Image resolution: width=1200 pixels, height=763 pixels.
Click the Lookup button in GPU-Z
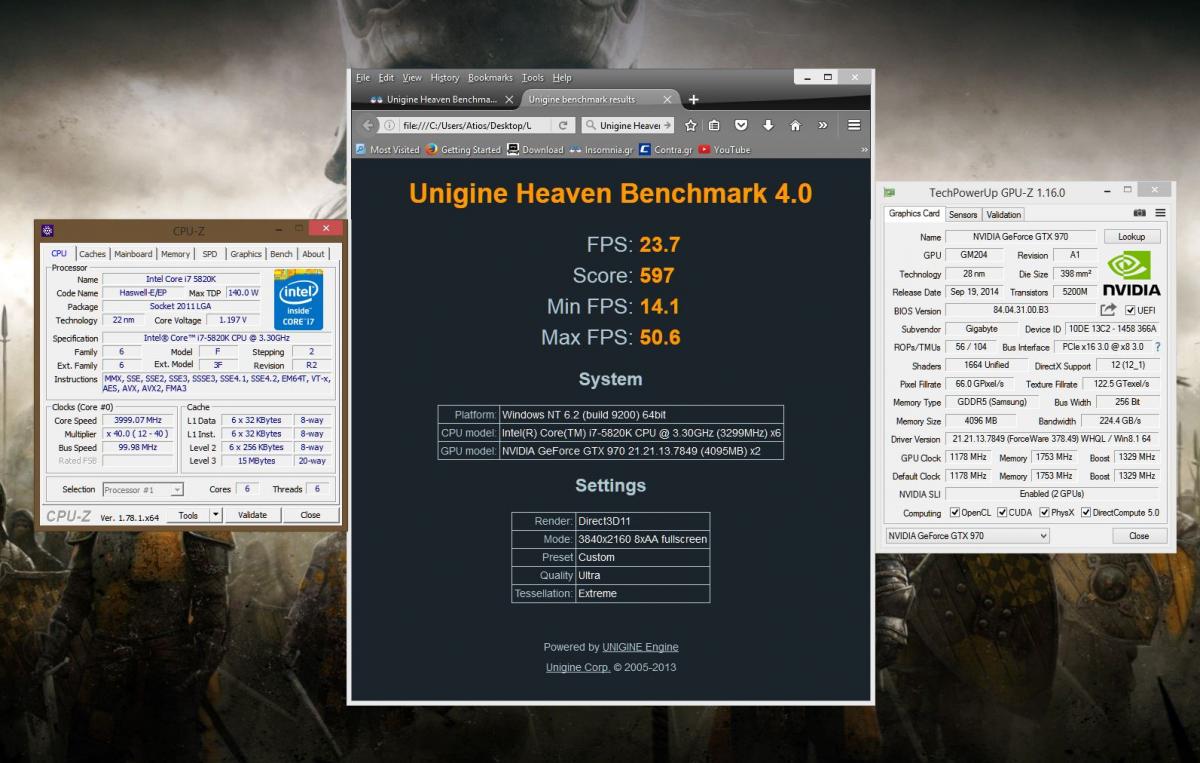tap(1132, 237)
